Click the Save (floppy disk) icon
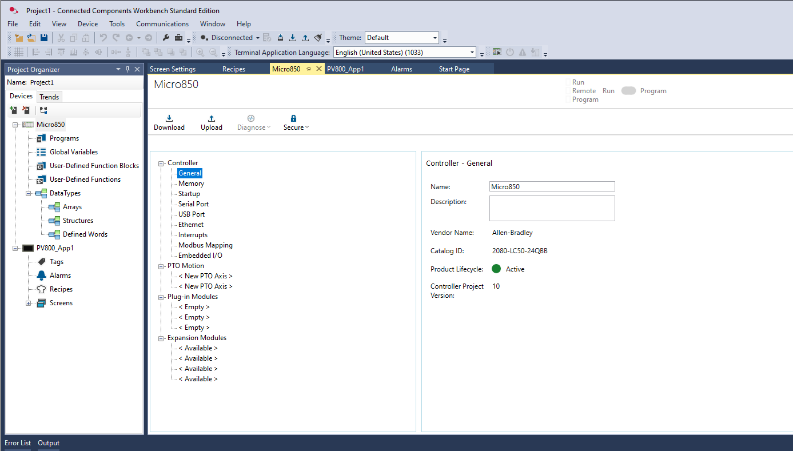The height and width of the screenshot is (451, 793). [x=44, y=37]
